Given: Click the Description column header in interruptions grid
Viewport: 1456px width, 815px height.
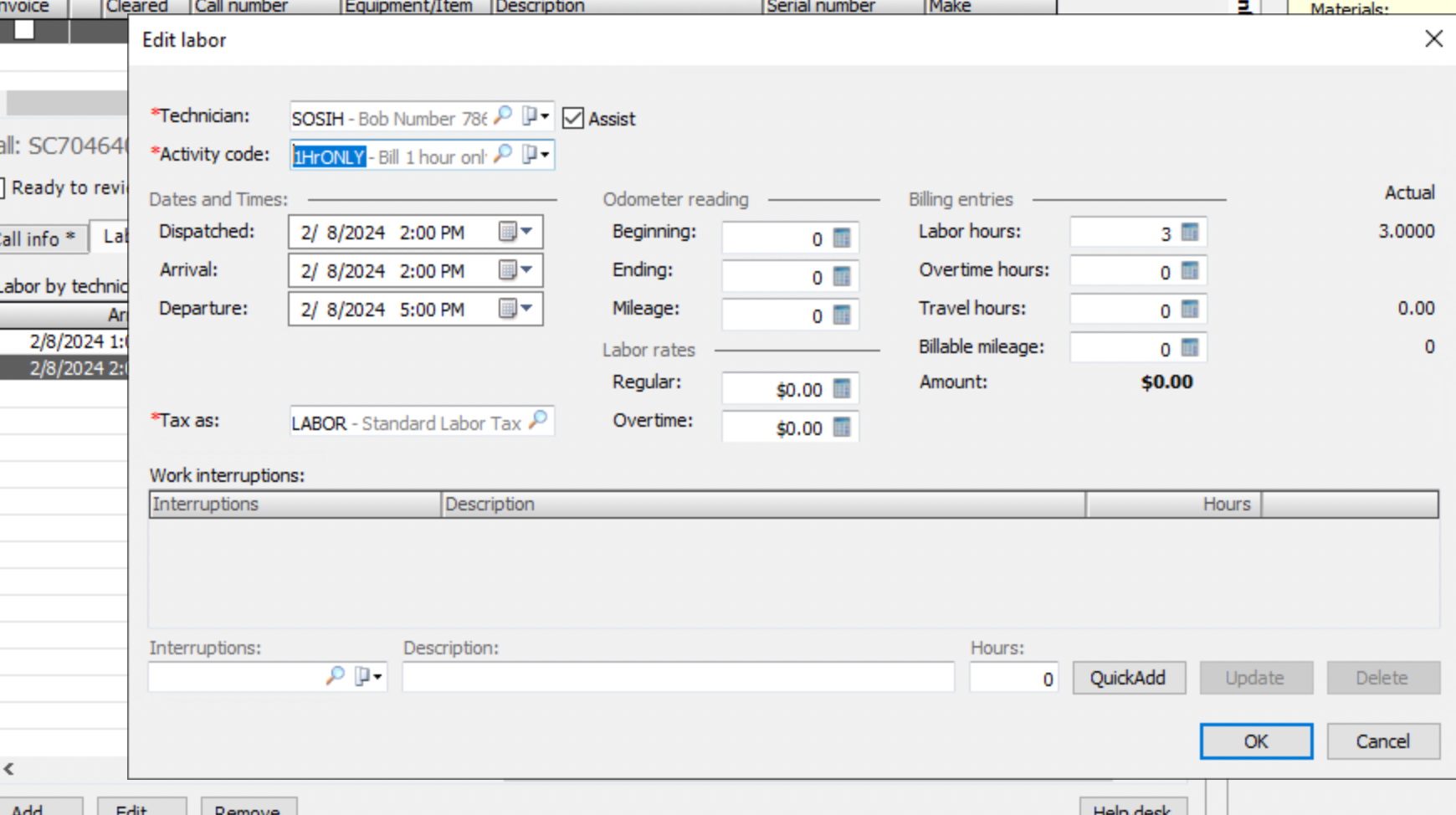Looking at the screenshot, I should [763, 504].
